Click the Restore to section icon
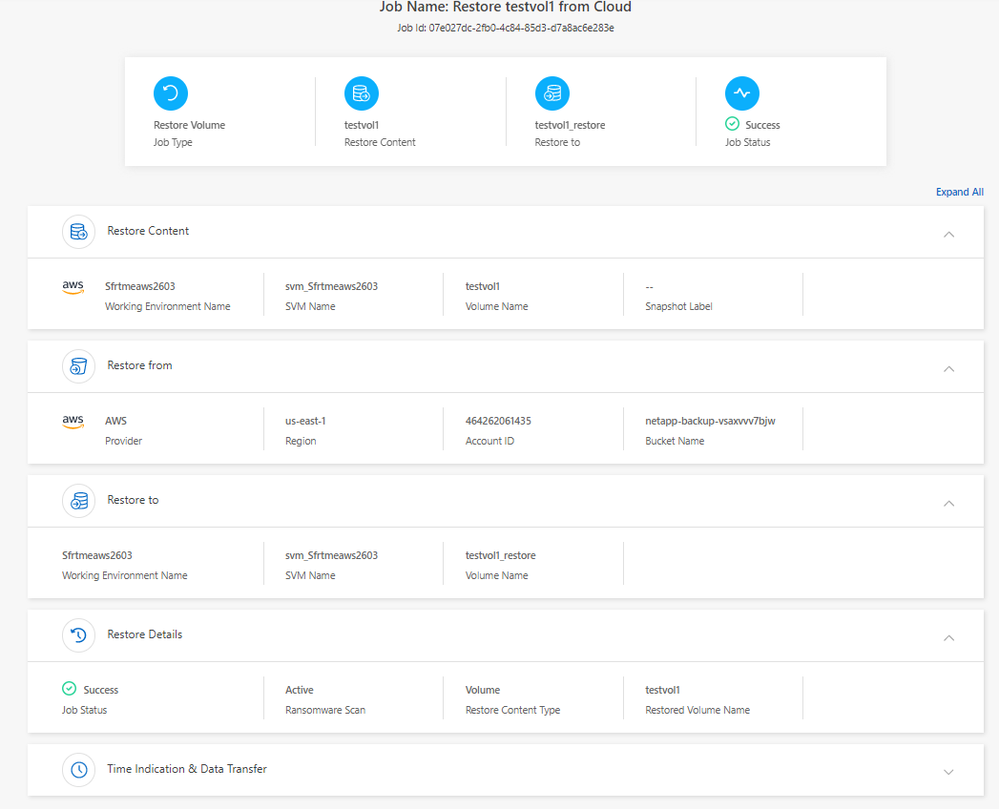Viewport: 999px width, 809px height. click(x=79, y=501)
